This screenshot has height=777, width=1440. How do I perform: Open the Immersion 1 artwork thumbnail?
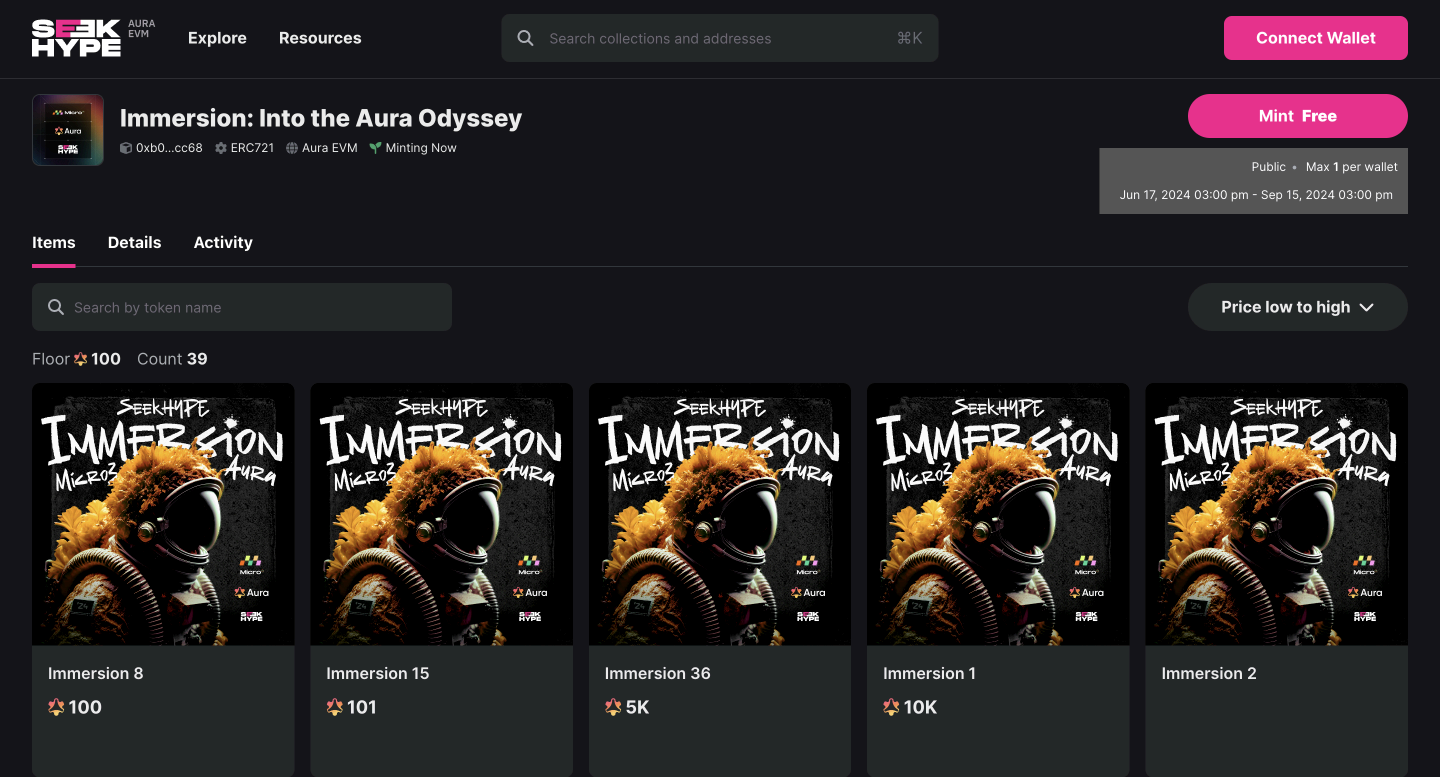pos(998,514)
